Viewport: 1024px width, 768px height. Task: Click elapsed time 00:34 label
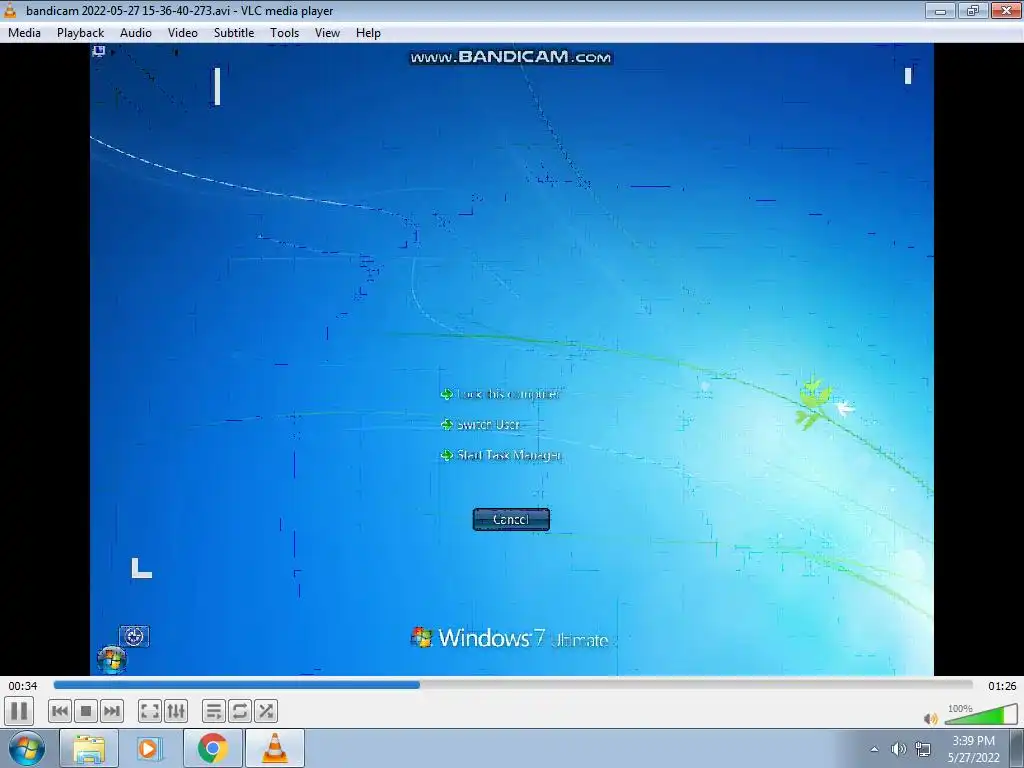tap(23, 686)
